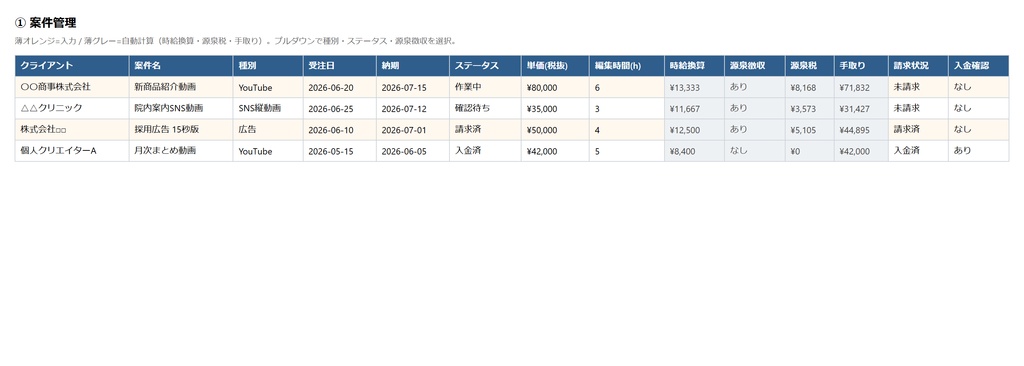Image resolution: width=1024 pixels, height=366 pixels.
Task: Click editing hours 6 for 〇〇商事株式会社
Action: pos(626,87)
